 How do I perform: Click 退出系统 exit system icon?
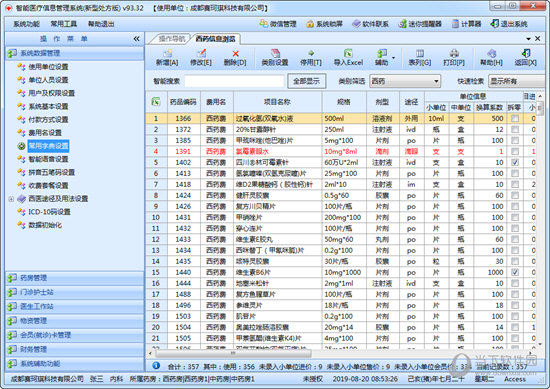click(x=495, y=24)
